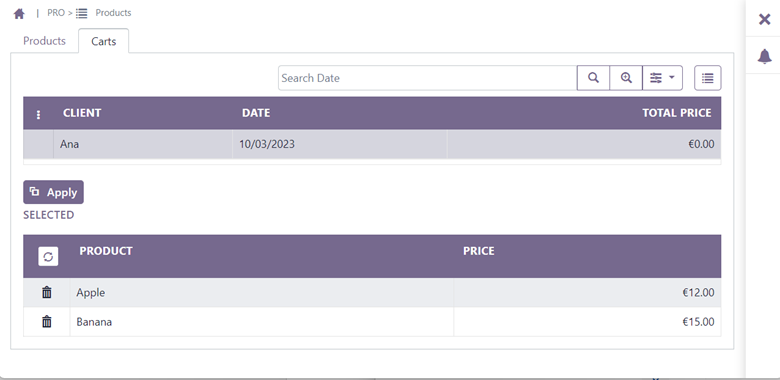
Task: Go to the home icon in breadcrumb
Action: tap(19, 13)
